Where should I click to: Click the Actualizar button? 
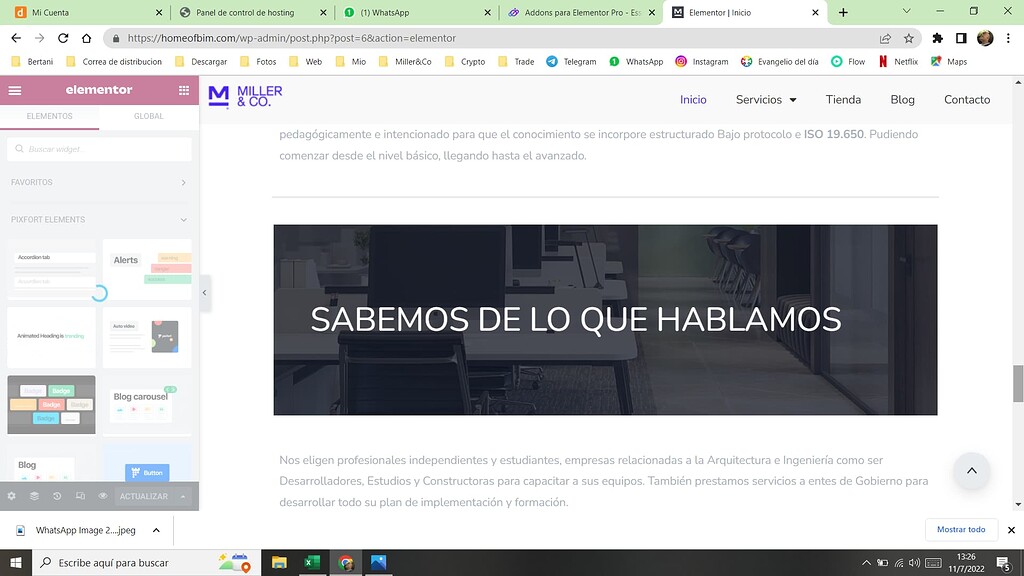[x=143, y=496]
